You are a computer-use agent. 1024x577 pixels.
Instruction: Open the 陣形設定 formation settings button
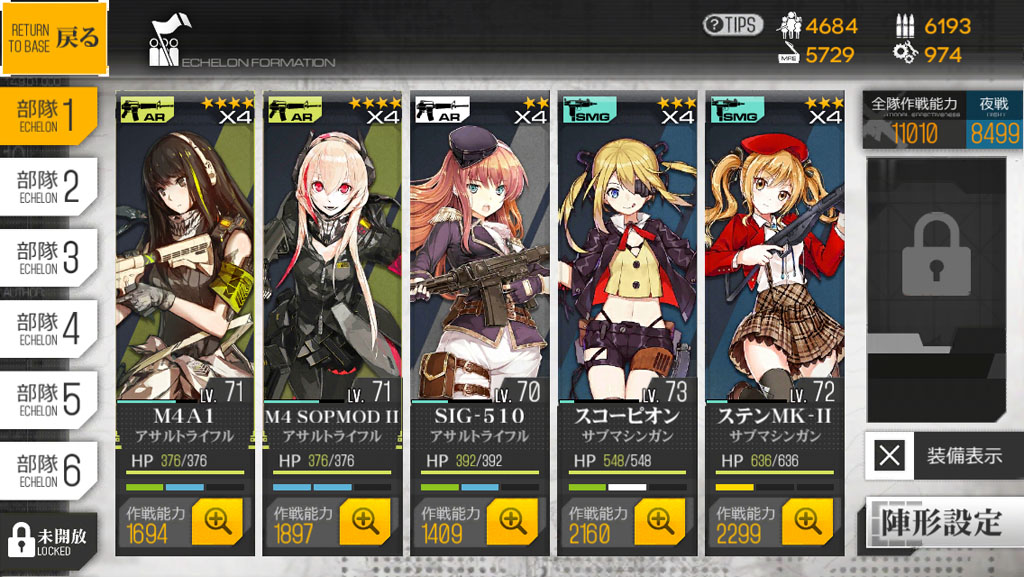click(x=943, y=522)
